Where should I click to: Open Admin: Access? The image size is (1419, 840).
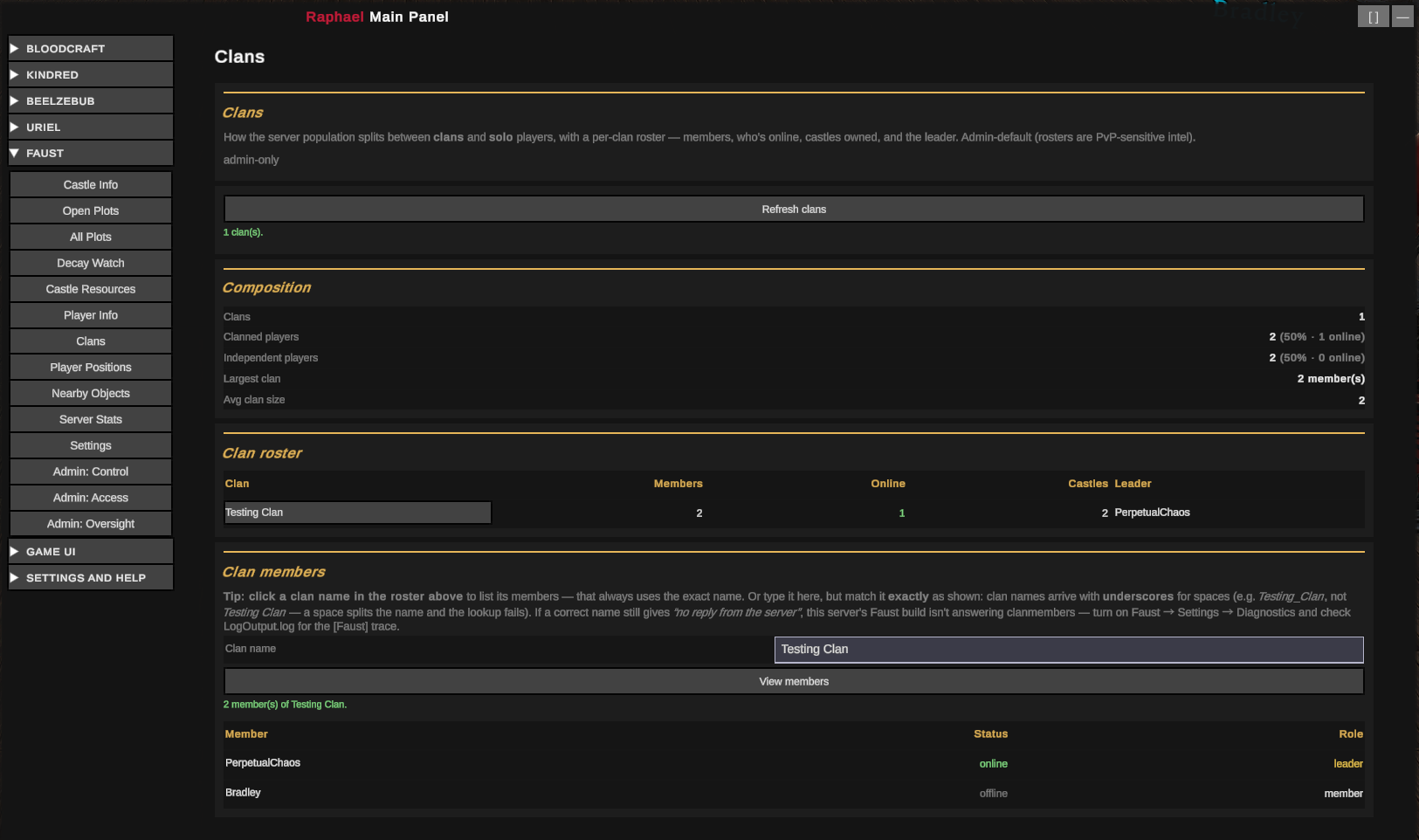pyautogui.click(x=91, y=498)
